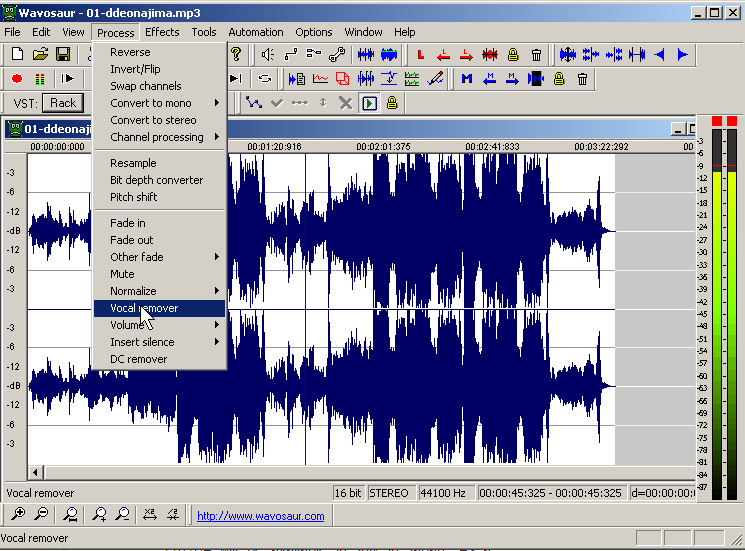
Task: Click the red 3D cube icon
Action: tap(343, 79)
